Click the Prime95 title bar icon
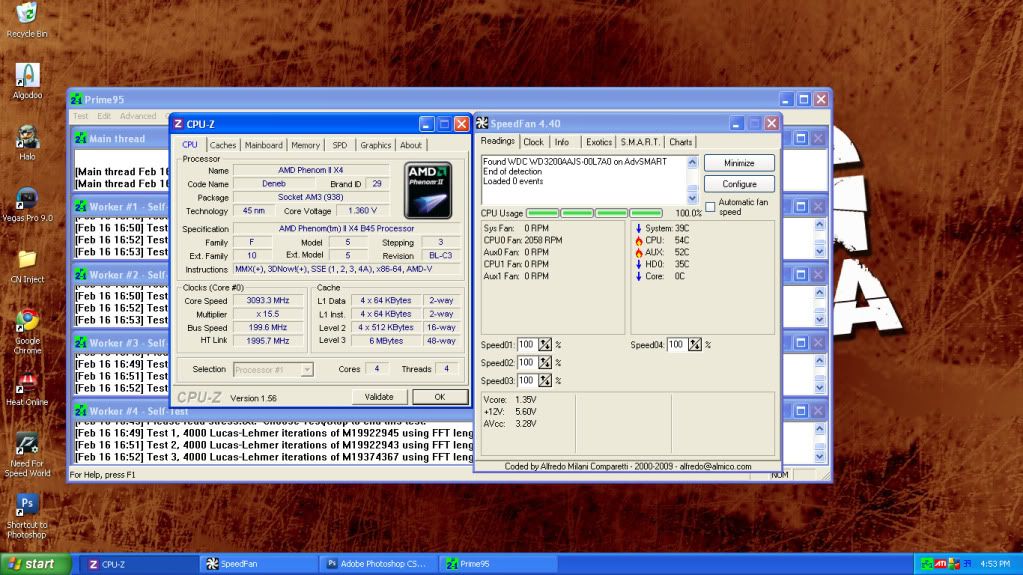 pyautogui.click(x=76, y=99)
